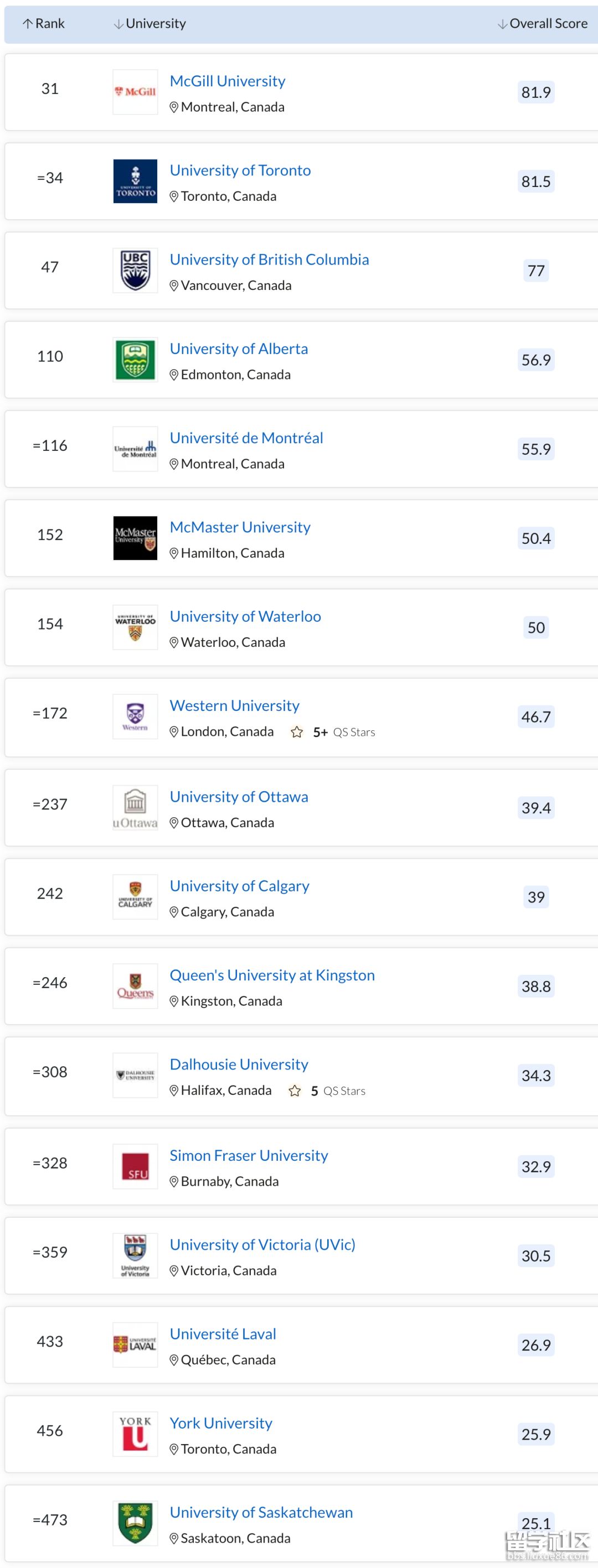The image size is (598, 1568).
Task: Click the York University logo
Action: [x=135, y=1434]
